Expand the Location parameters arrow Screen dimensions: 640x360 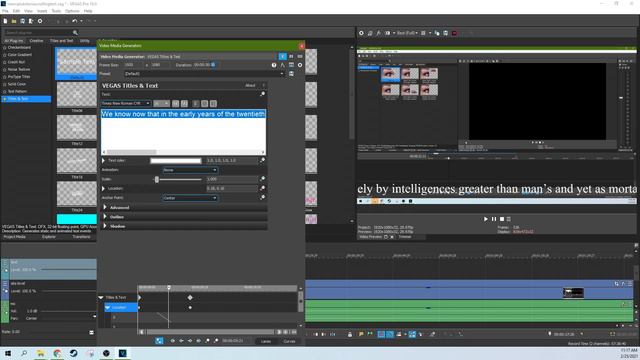tap(104, 189)
